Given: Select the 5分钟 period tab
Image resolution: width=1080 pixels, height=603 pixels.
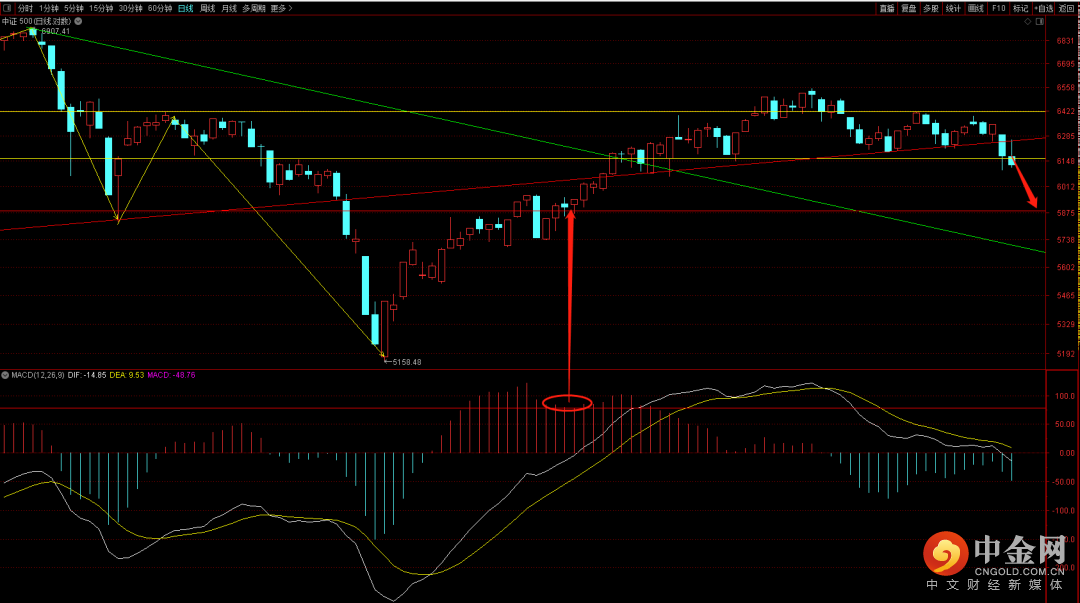Looking at the screenshot, I should [x=74, y=8].
